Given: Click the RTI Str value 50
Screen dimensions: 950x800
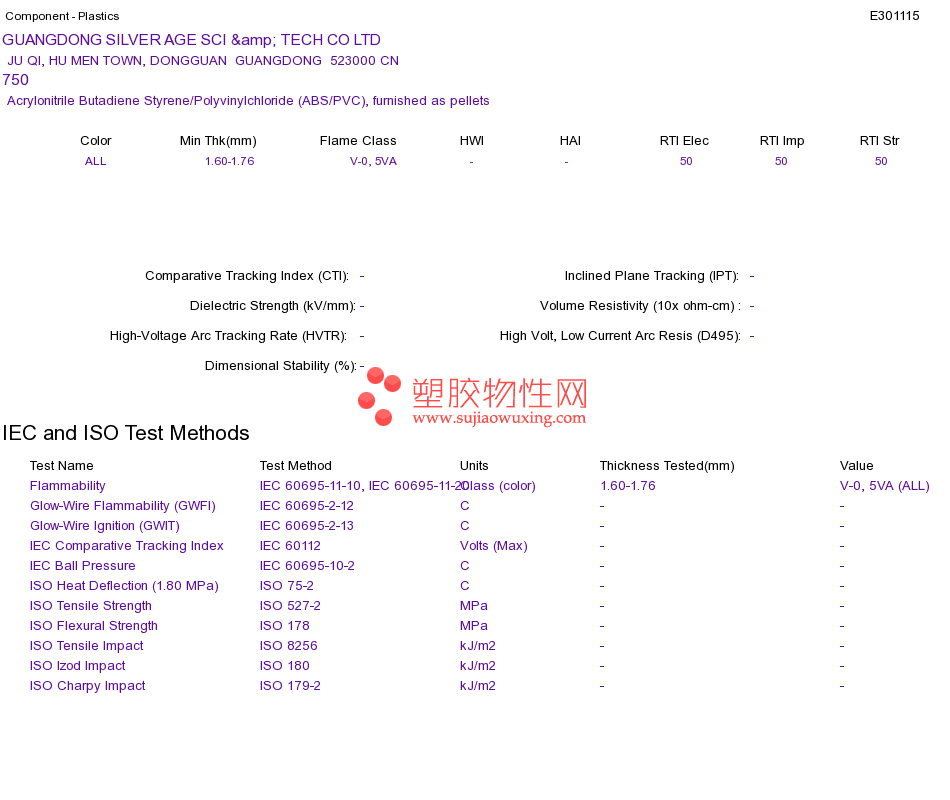Looking at the screenshot, I should coord(881,161).
